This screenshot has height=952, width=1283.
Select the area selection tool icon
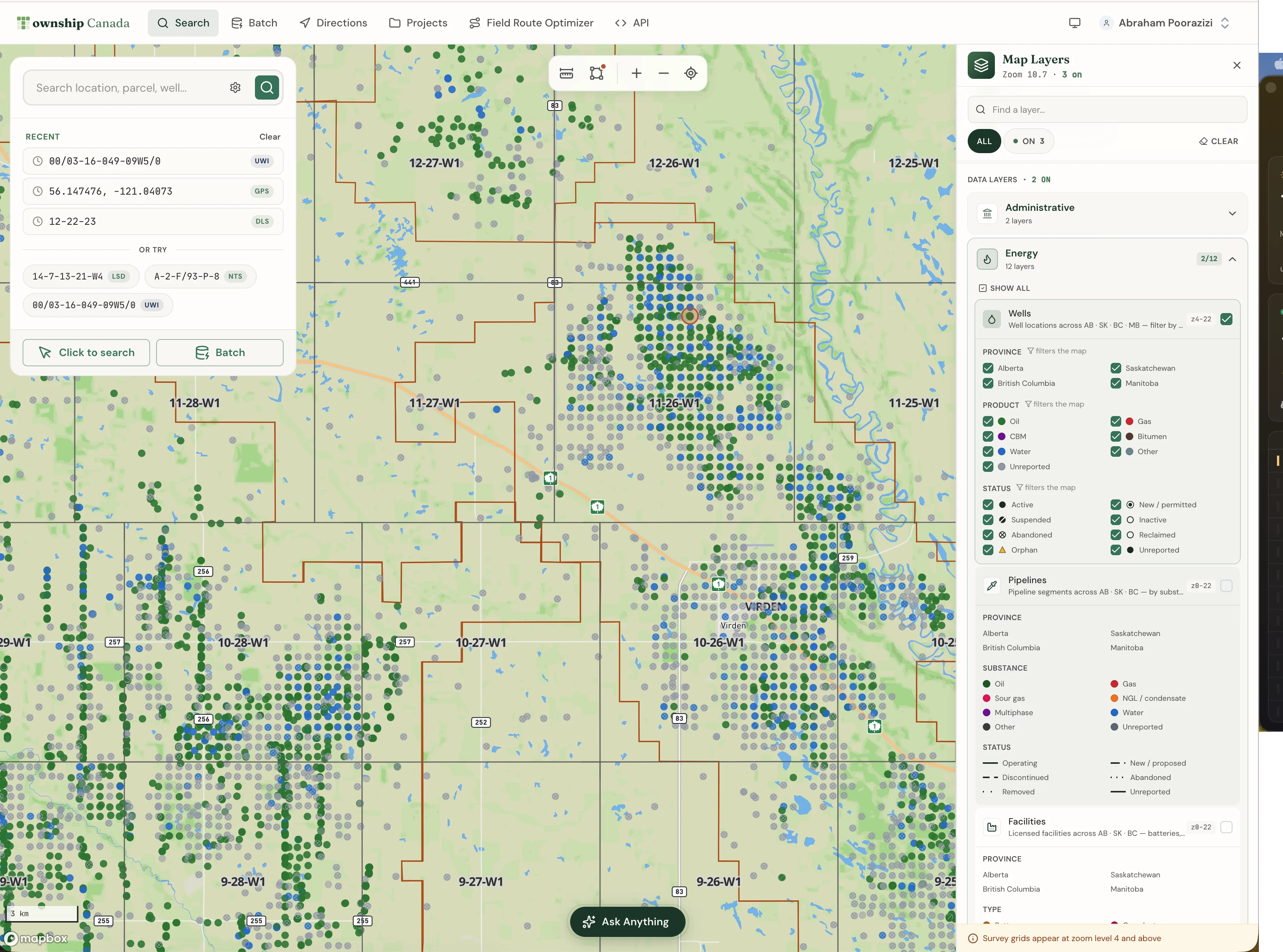pyautogui.click(x=597, y=73)
